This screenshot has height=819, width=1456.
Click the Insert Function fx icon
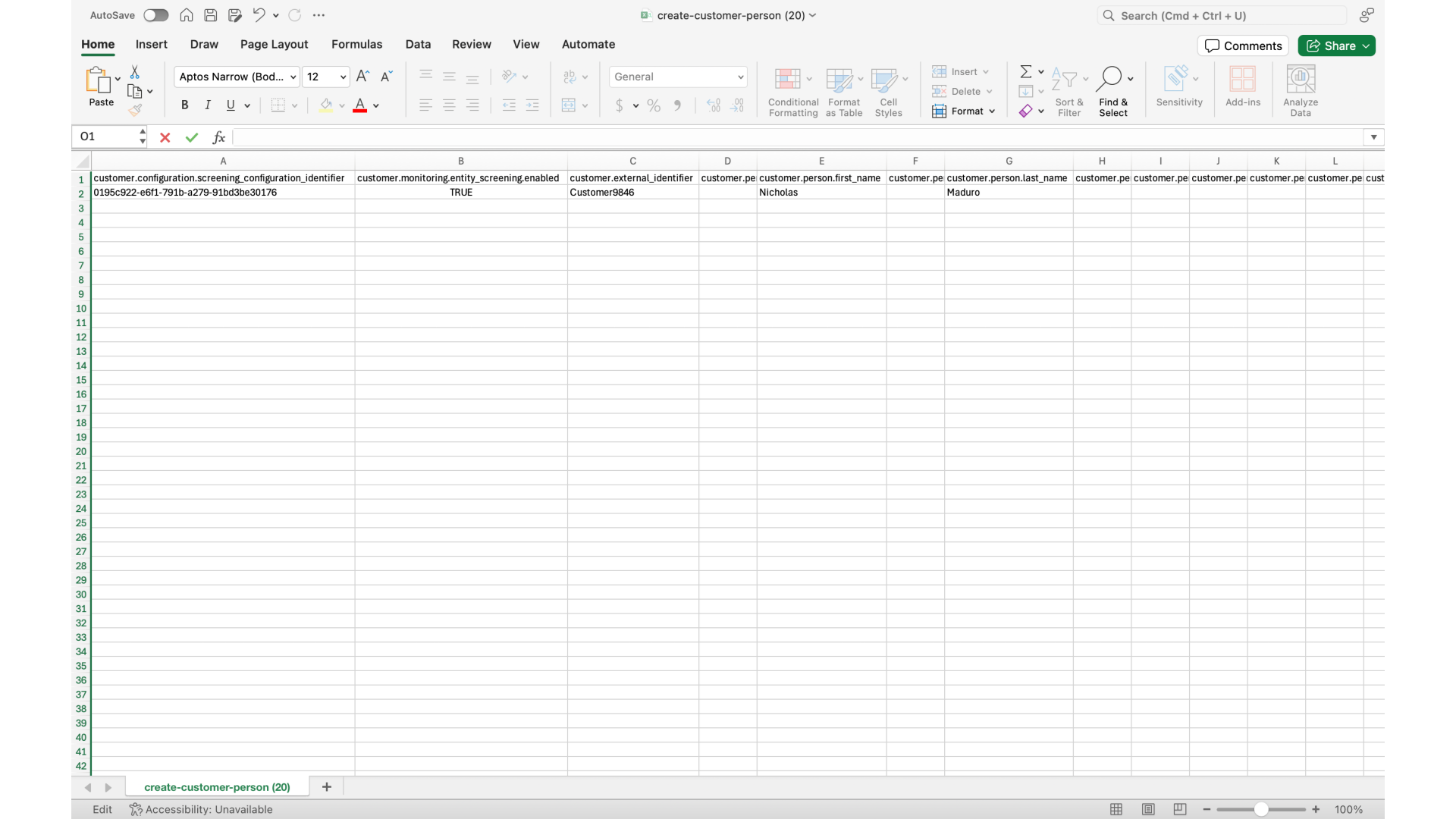pos(218,137)
